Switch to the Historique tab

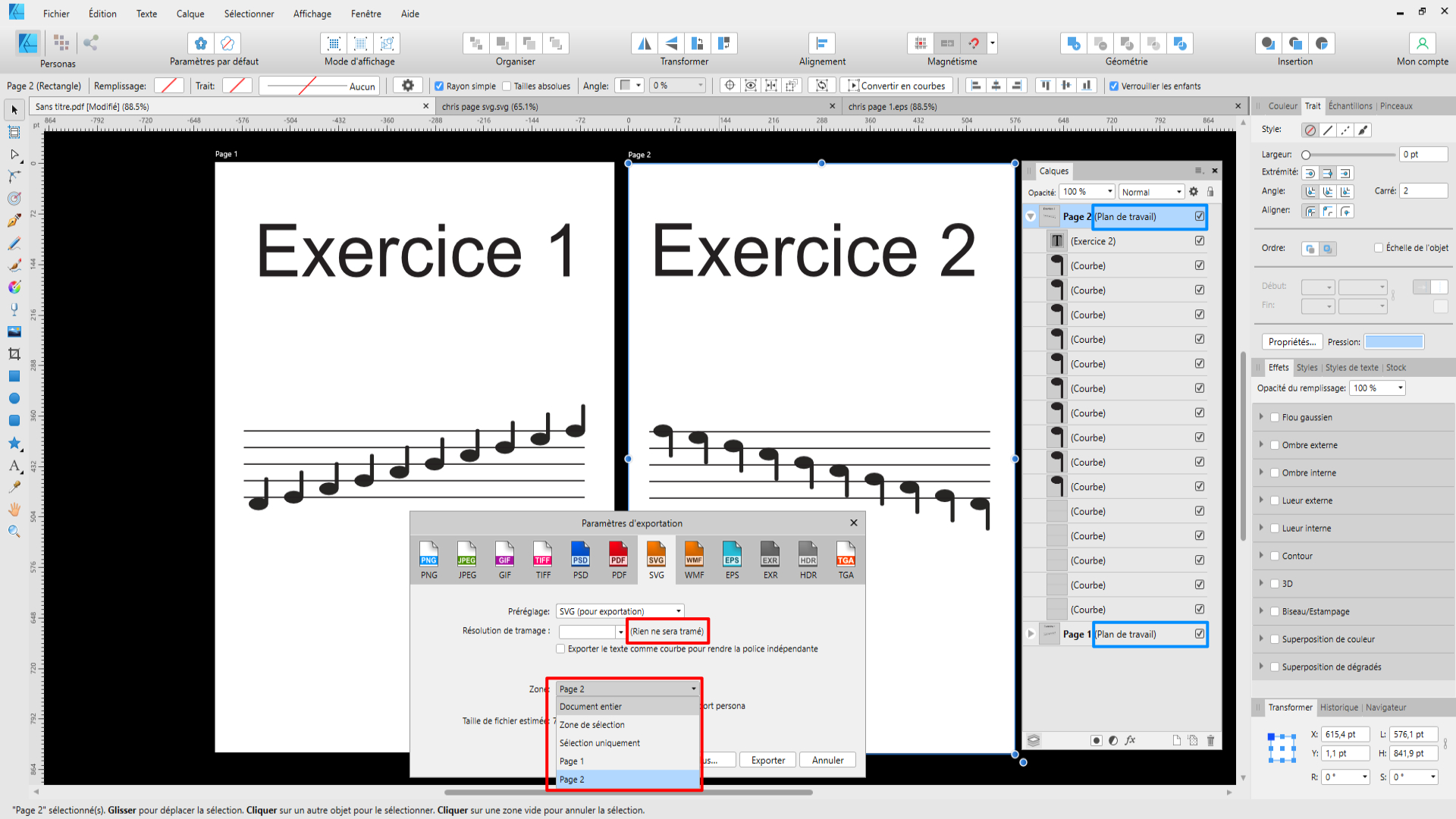[x=1338, y=708]
